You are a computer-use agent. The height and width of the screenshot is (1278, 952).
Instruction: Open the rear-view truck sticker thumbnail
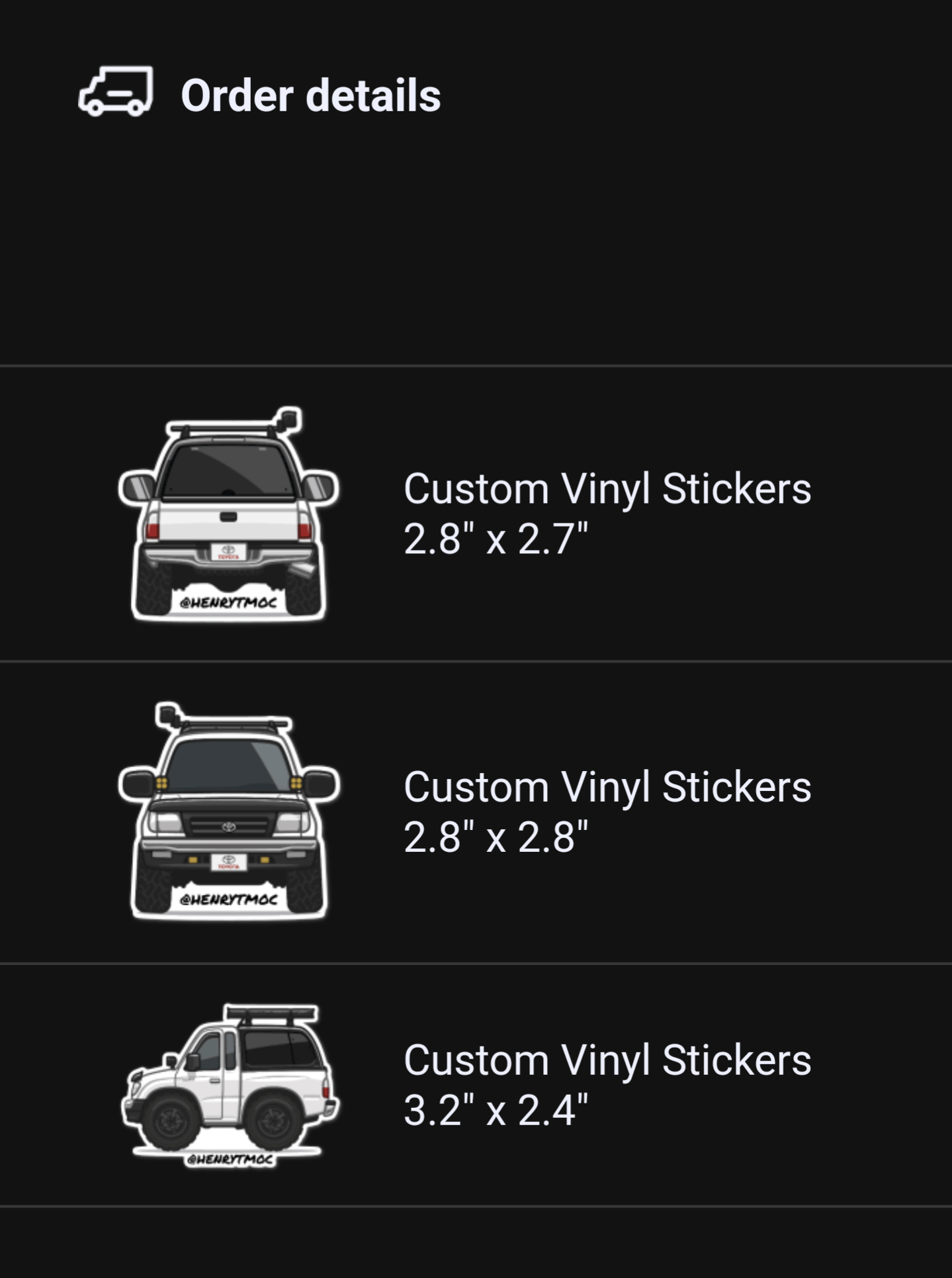coord(229,514)
